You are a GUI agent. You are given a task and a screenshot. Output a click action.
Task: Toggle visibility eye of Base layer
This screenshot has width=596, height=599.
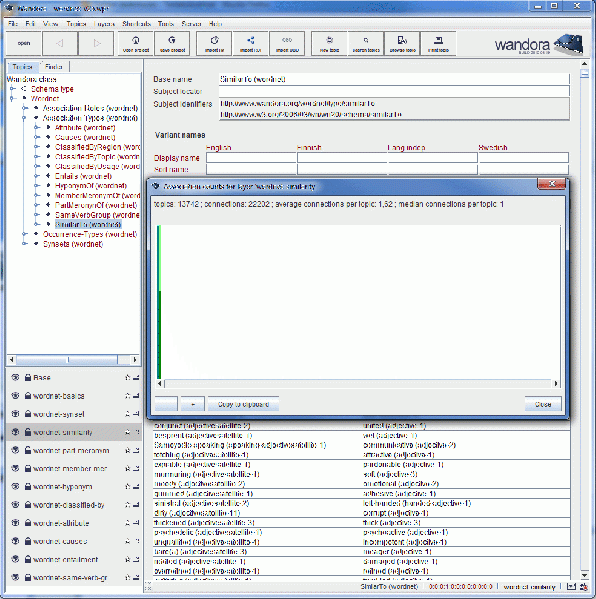pyautogui.click(x=15, y=377)
